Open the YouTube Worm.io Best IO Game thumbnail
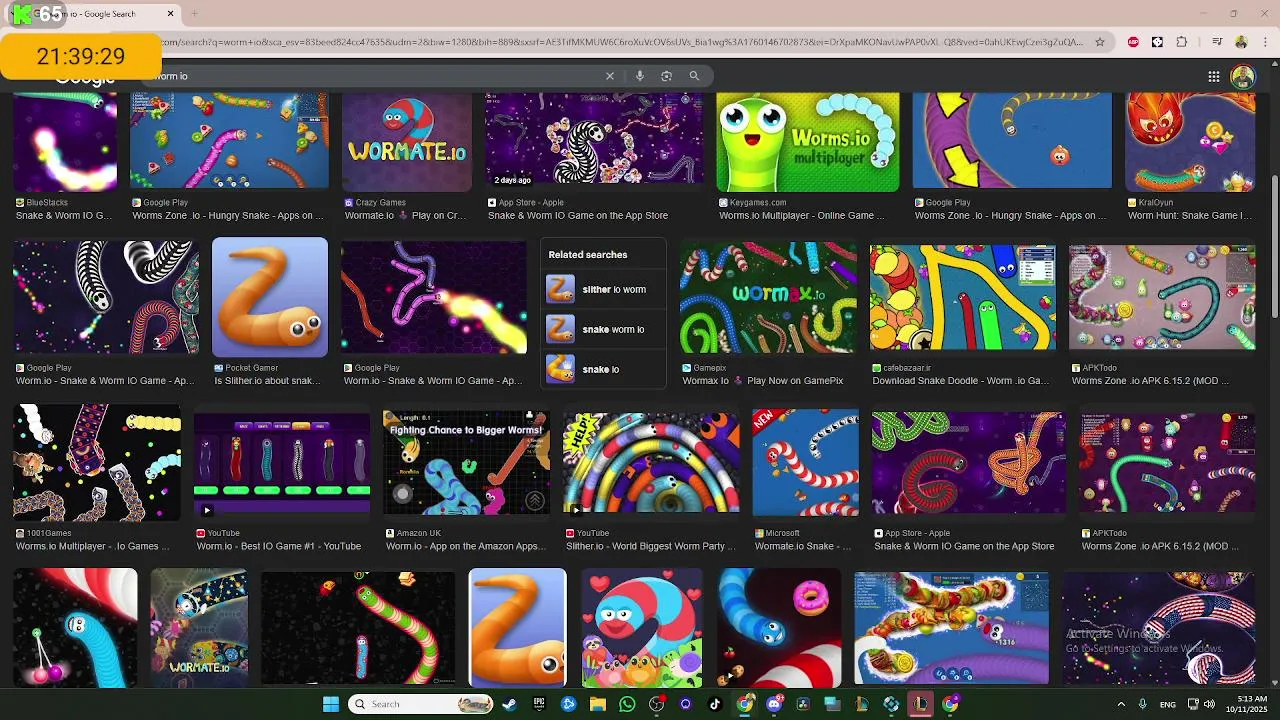The image size is (1280, 720). tap(281, 462)
